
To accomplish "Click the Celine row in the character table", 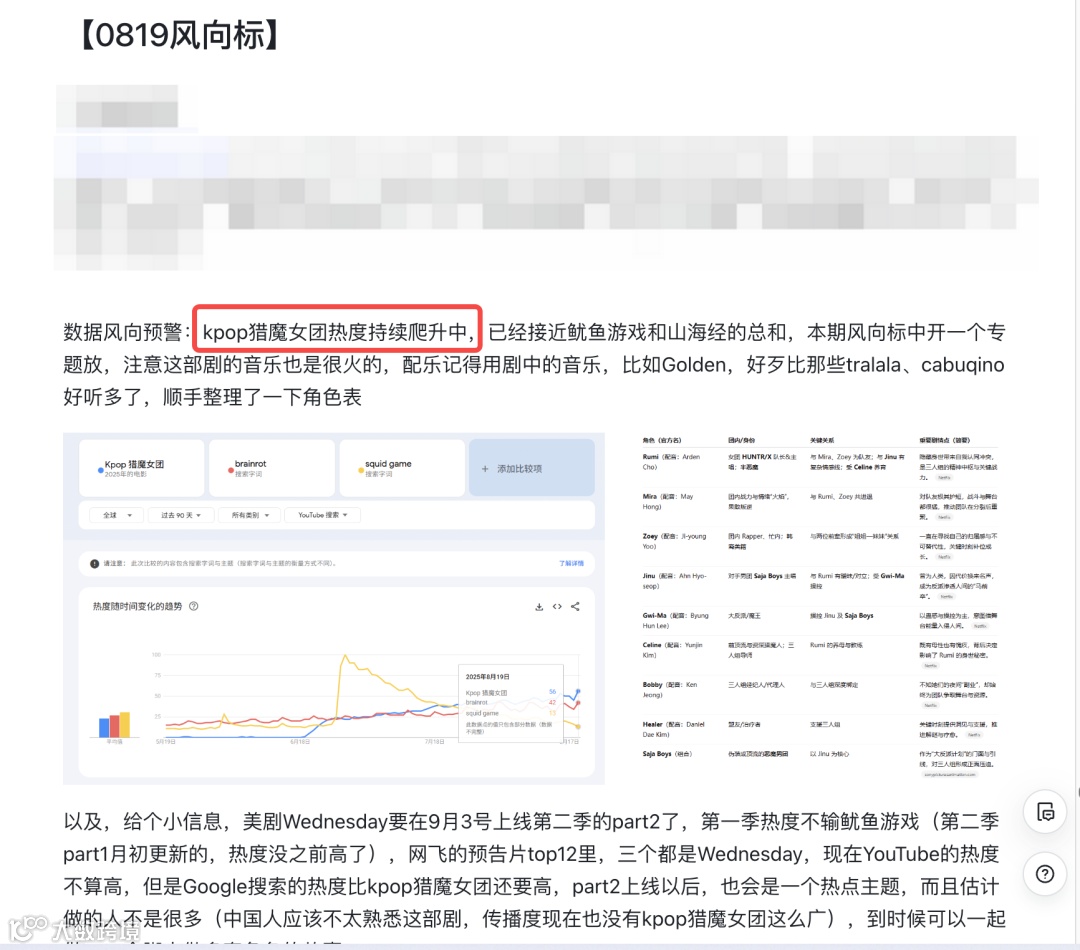I will 820,654.
